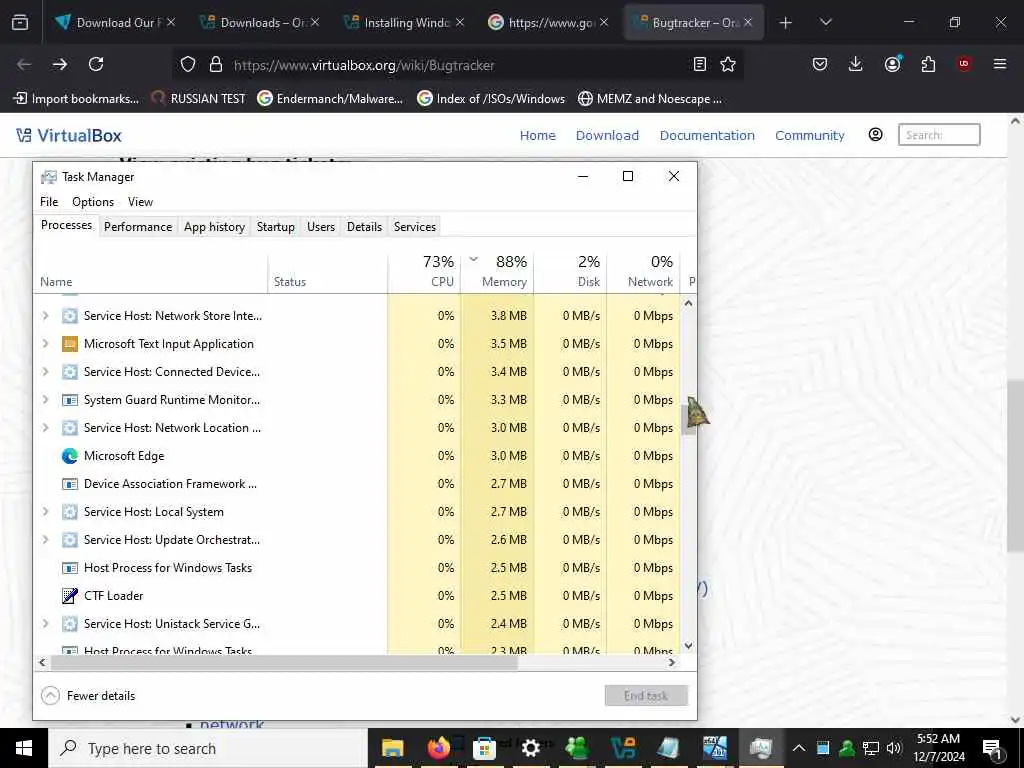This screenshot has width=1024, height=768.
Task: Open the Documentation link on VirtualBox site
Action: 707,135
